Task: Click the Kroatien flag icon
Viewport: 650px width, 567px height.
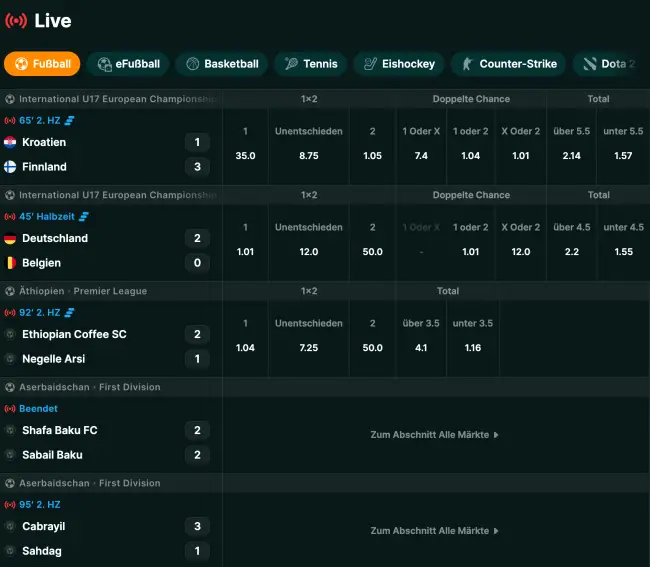Action: tap(10, 142)
